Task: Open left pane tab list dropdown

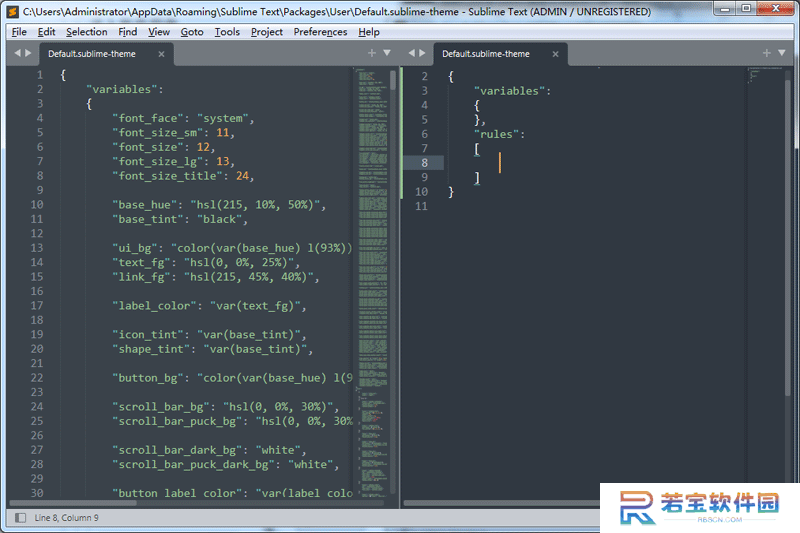Action: tap(387, 53)
